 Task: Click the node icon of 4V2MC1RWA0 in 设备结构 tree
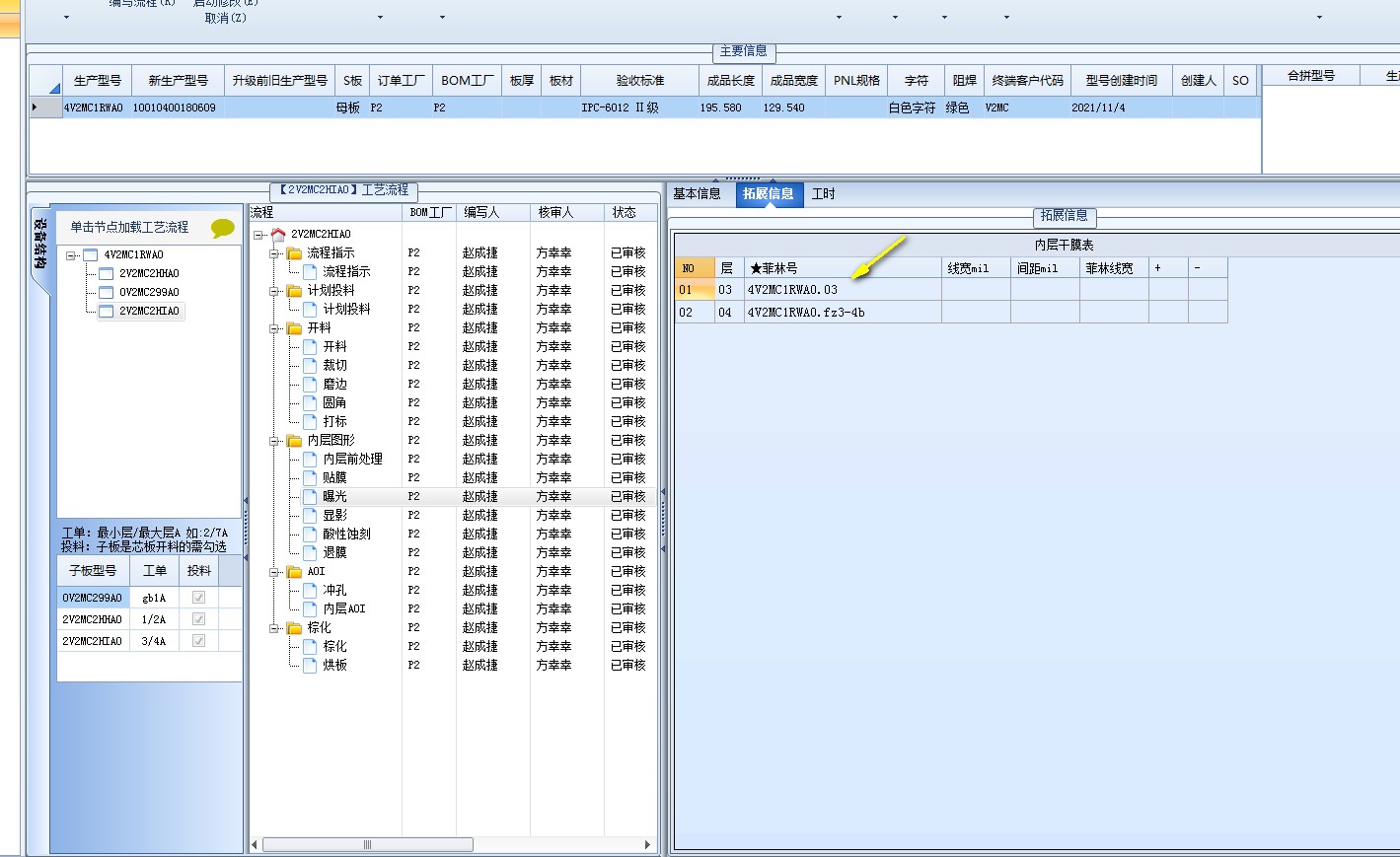click(91, 255)
